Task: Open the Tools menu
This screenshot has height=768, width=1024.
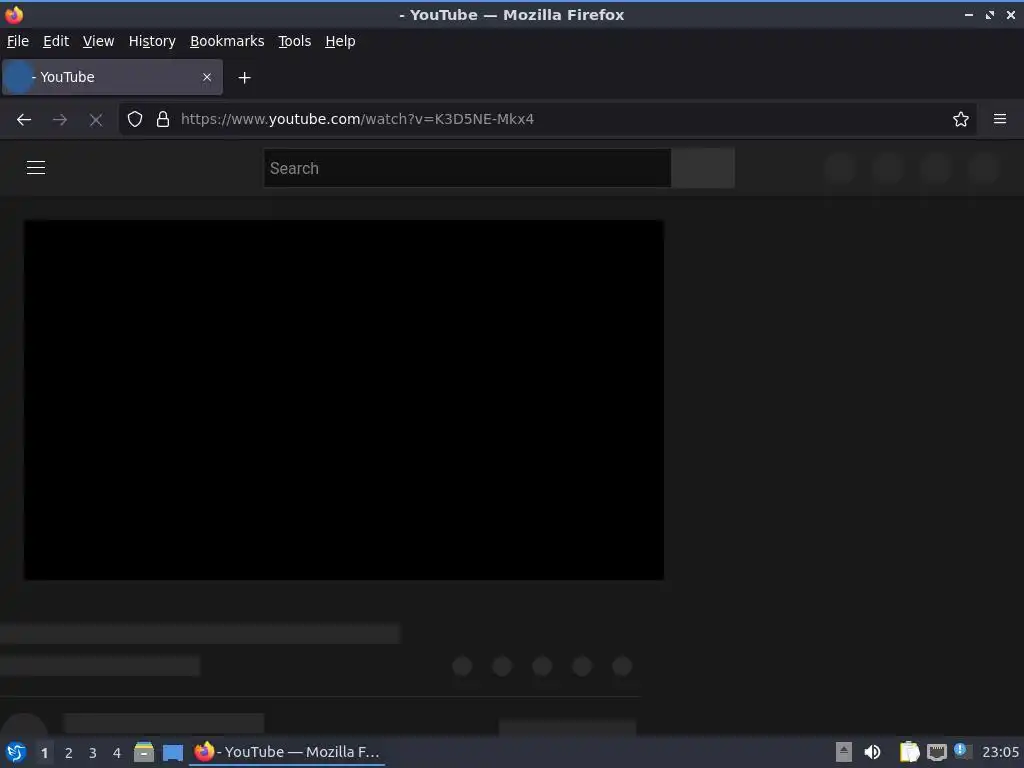Action: point(295,41)
